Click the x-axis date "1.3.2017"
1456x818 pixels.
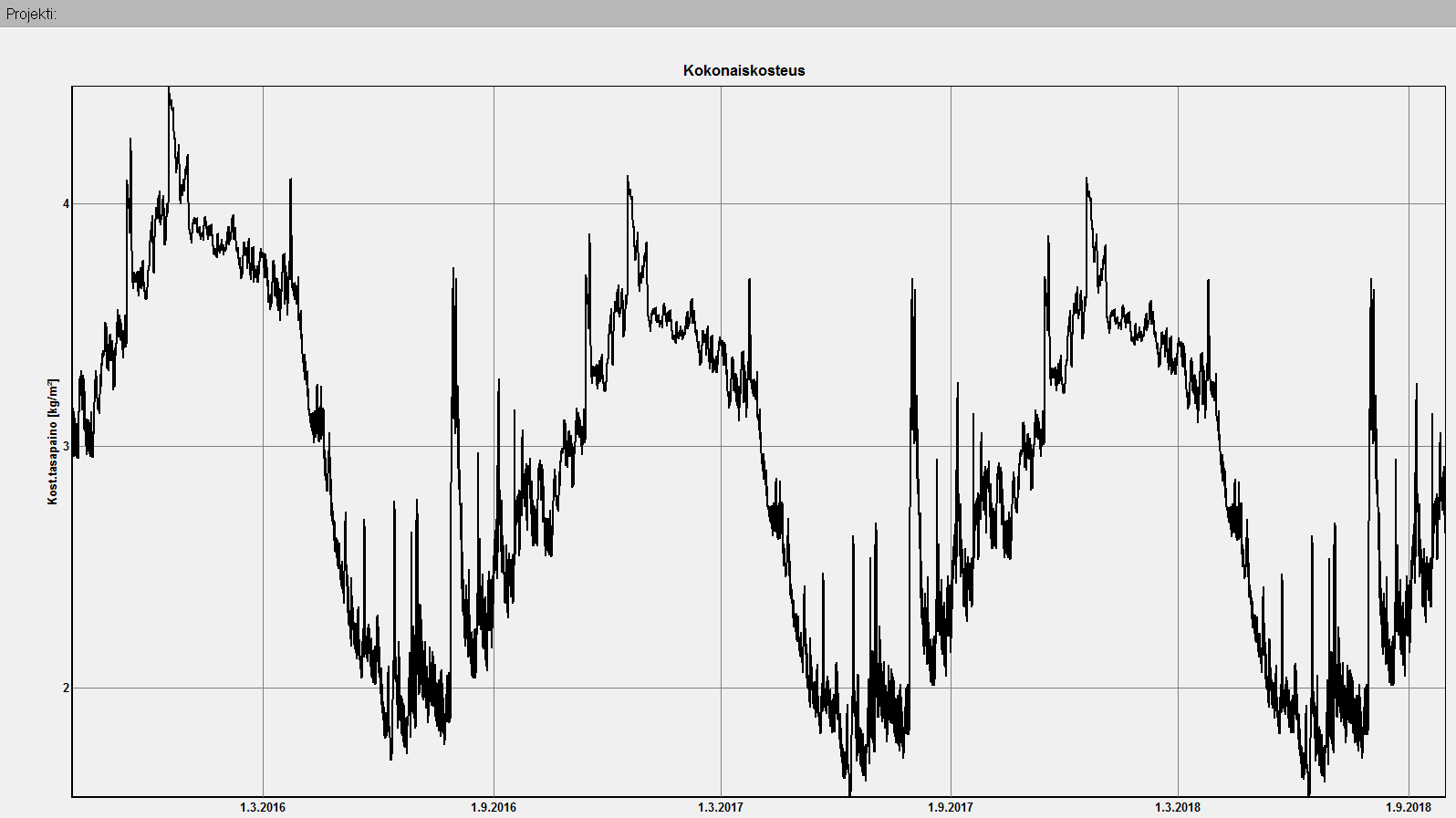point(721,807)
